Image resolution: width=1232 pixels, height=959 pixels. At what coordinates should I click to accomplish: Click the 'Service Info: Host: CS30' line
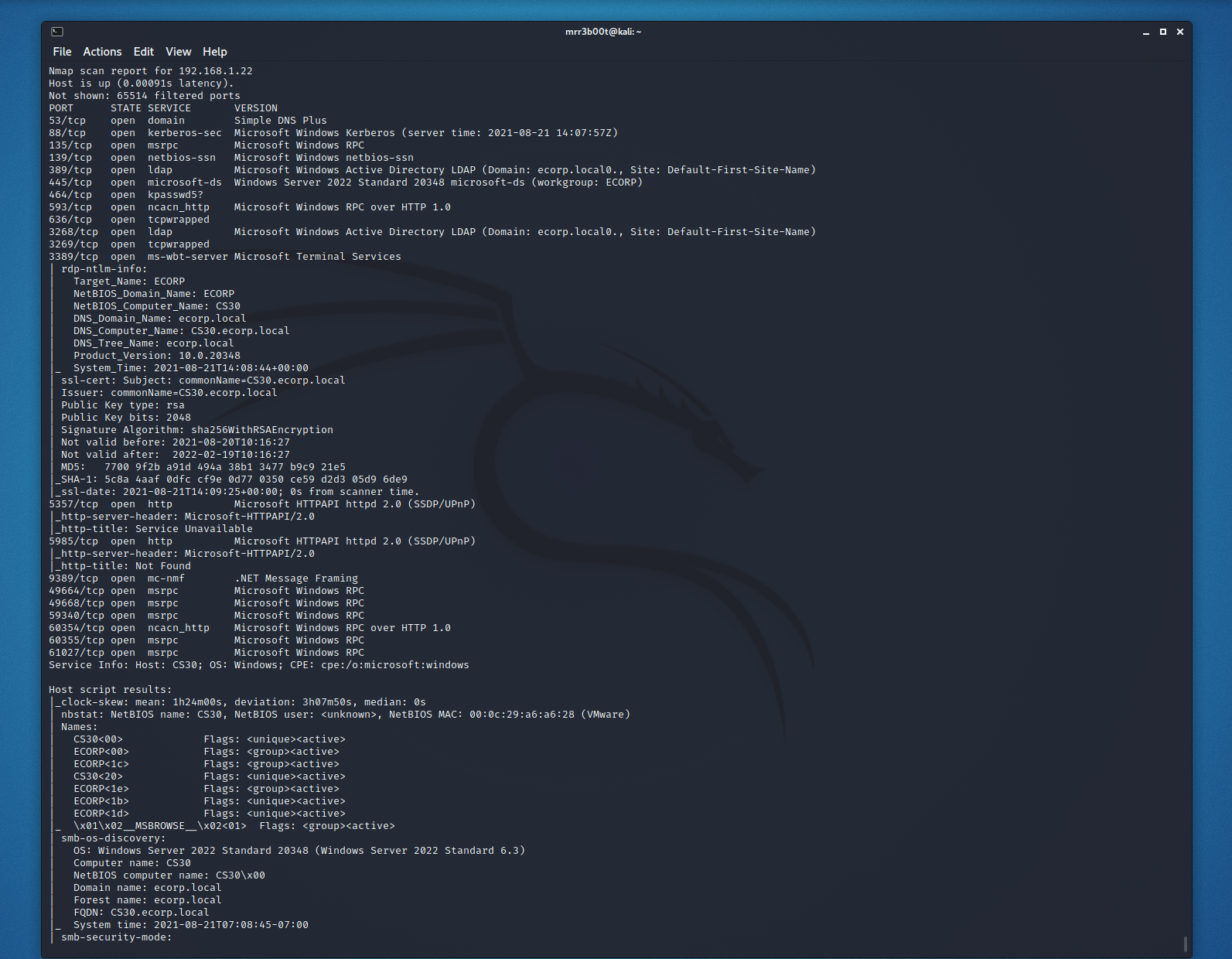259,665
